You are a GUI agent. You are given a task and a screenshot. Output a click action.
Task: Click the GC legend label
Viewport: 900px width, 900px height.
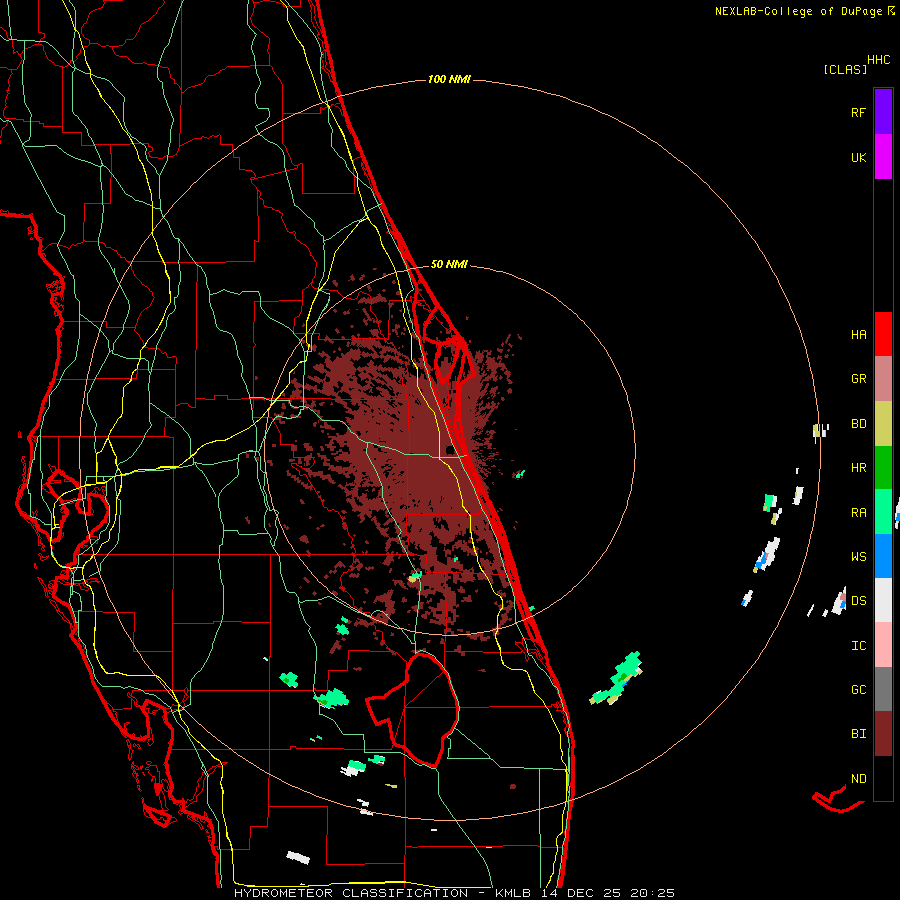pyautogui.click(x=858, y=690)
